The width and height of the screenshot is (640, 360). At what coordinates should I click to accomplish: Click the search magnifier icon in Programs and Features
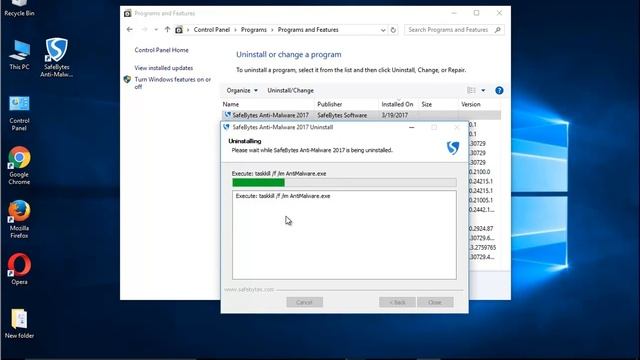[x=498, y=30]
